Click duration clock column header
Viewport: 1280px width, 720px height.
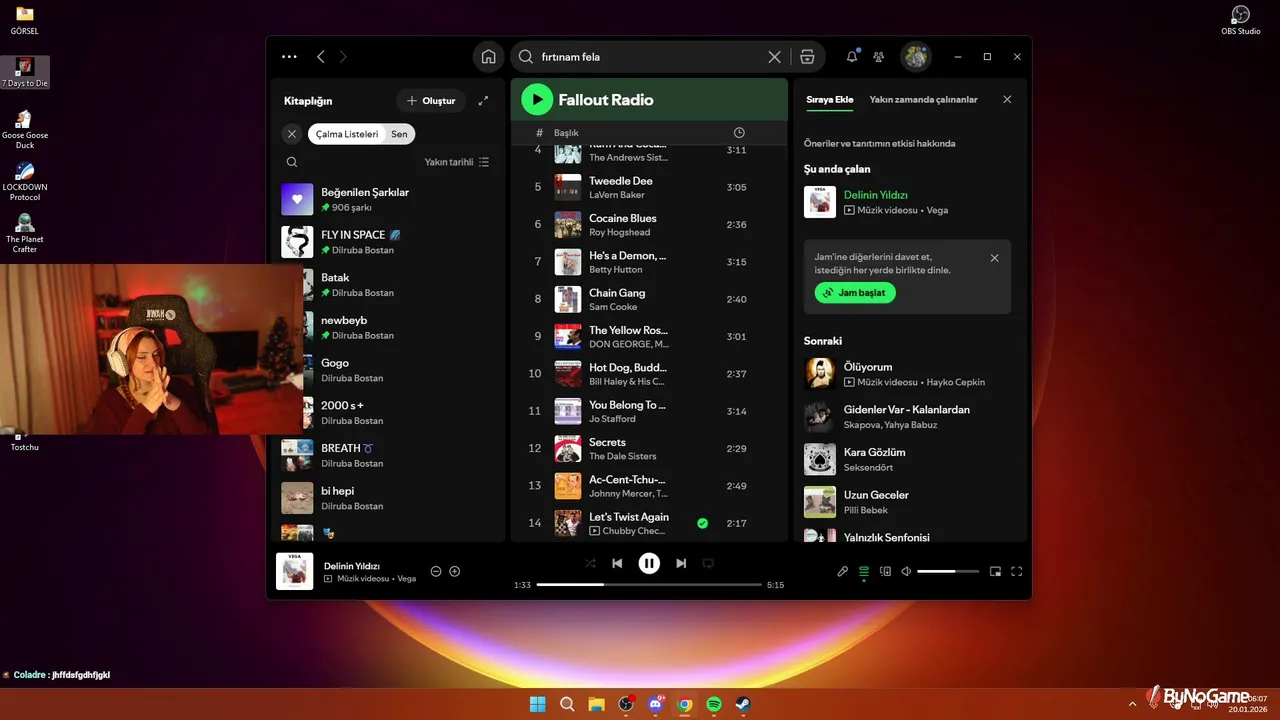point(739,133)
